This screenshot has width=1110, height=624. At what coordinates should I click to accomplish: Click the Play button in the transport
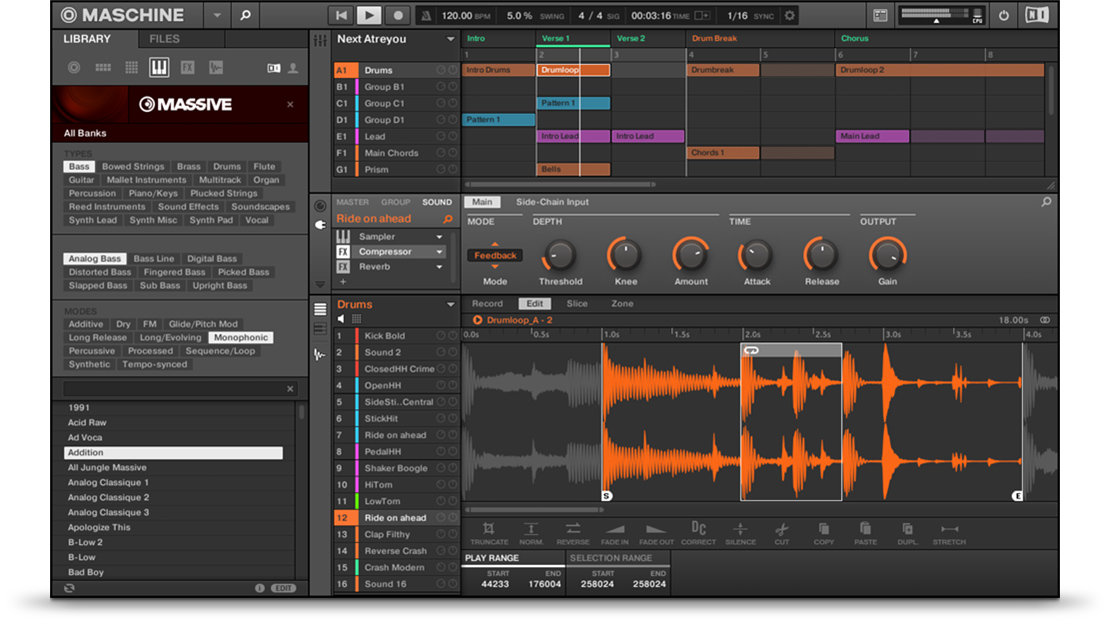pos(369,15)
